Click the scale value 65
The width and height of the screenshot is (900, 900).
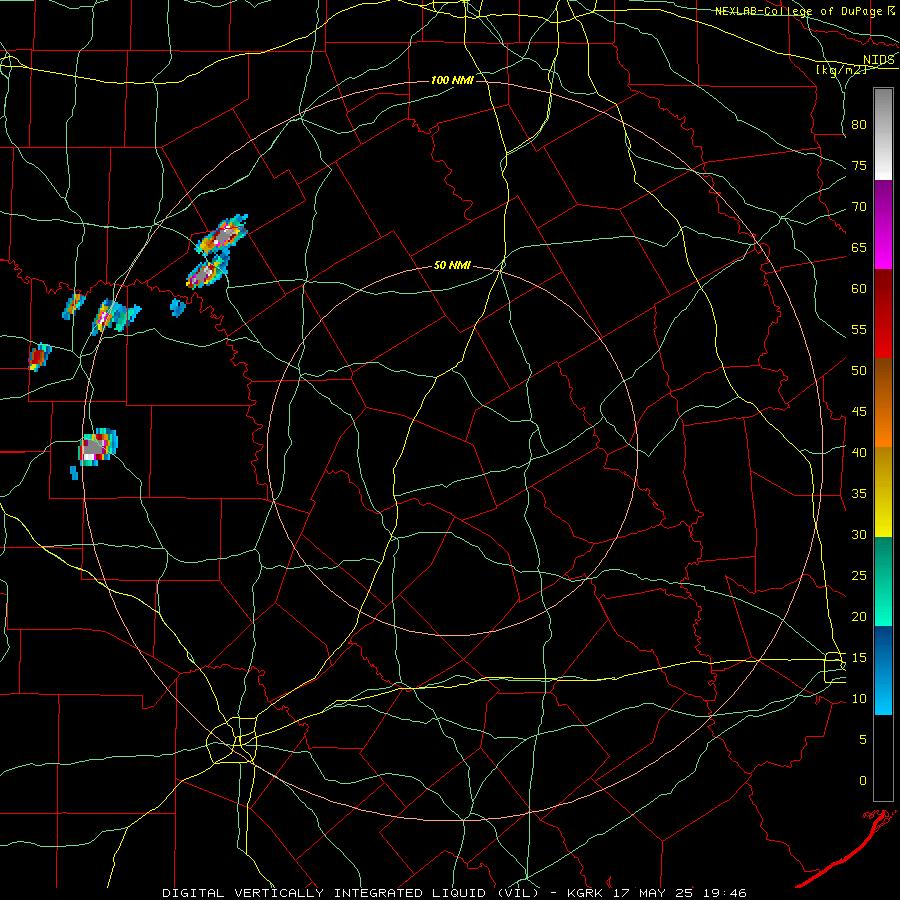[x=859, y=247]
